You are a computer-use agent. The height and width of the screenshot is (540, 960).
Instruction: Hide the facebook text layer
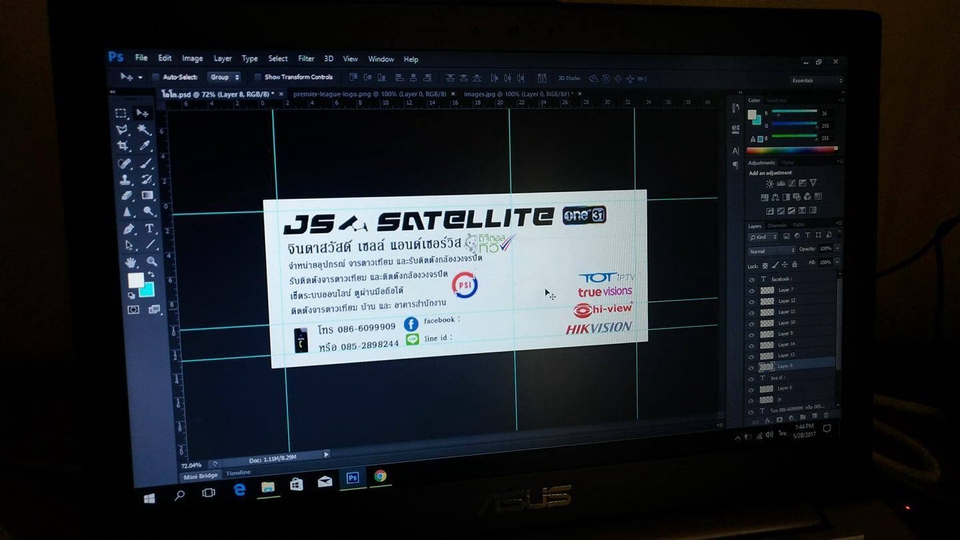752,279
